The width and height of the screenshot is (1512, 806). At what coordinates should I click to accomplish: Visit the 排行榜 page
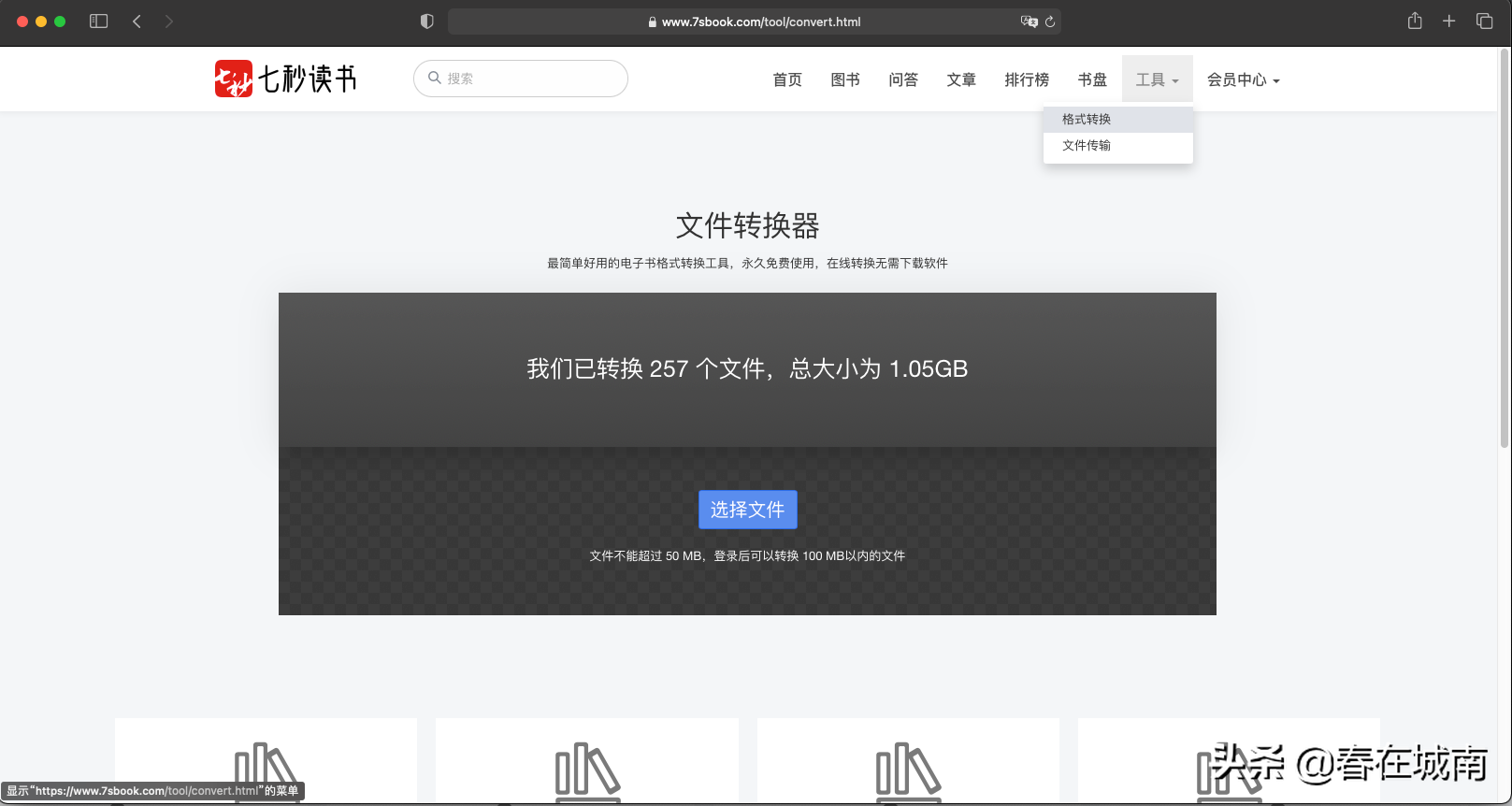click(x=1027, y=80)
